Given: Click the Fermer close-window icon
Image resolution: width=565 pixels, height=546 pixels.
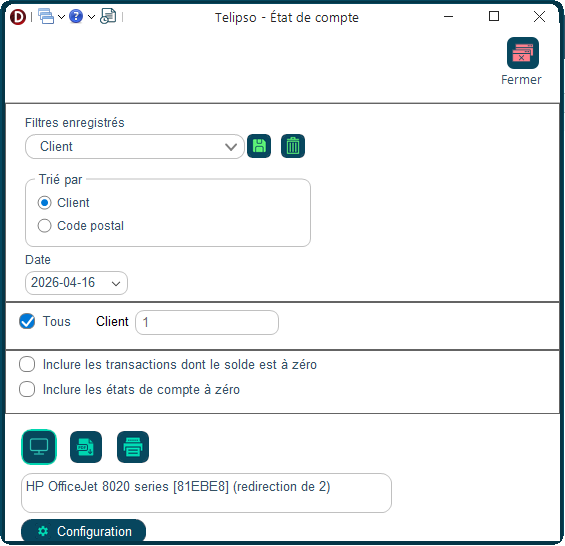Looking at the screenshot, I should (x=522, y=53).
